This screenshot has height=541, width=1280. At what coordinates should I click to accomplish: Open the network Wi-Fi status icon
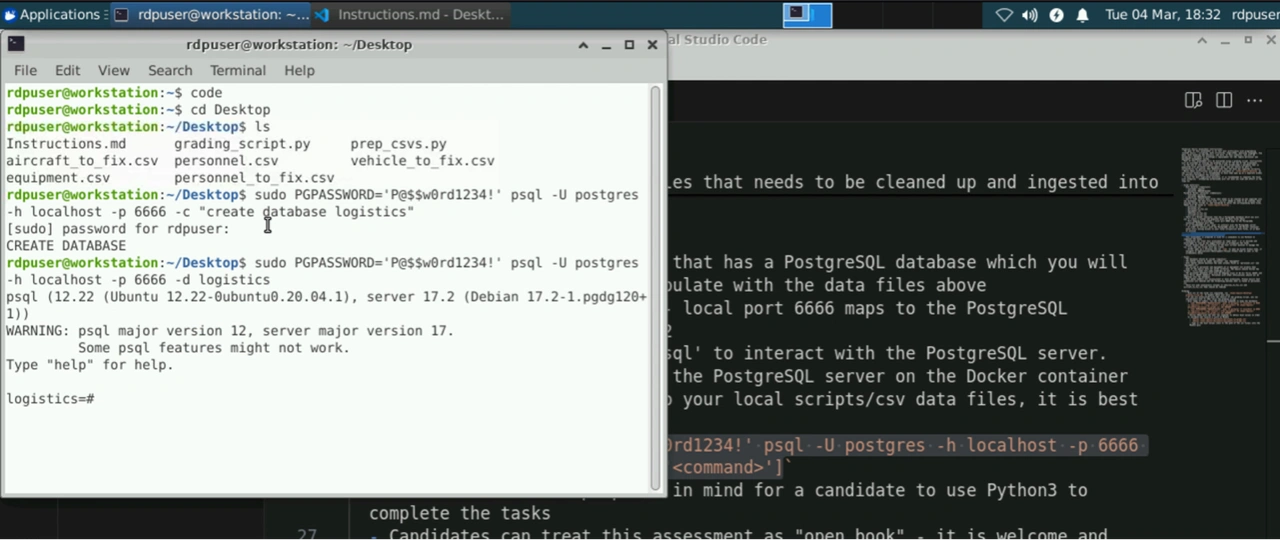(x=1004, y=14)
